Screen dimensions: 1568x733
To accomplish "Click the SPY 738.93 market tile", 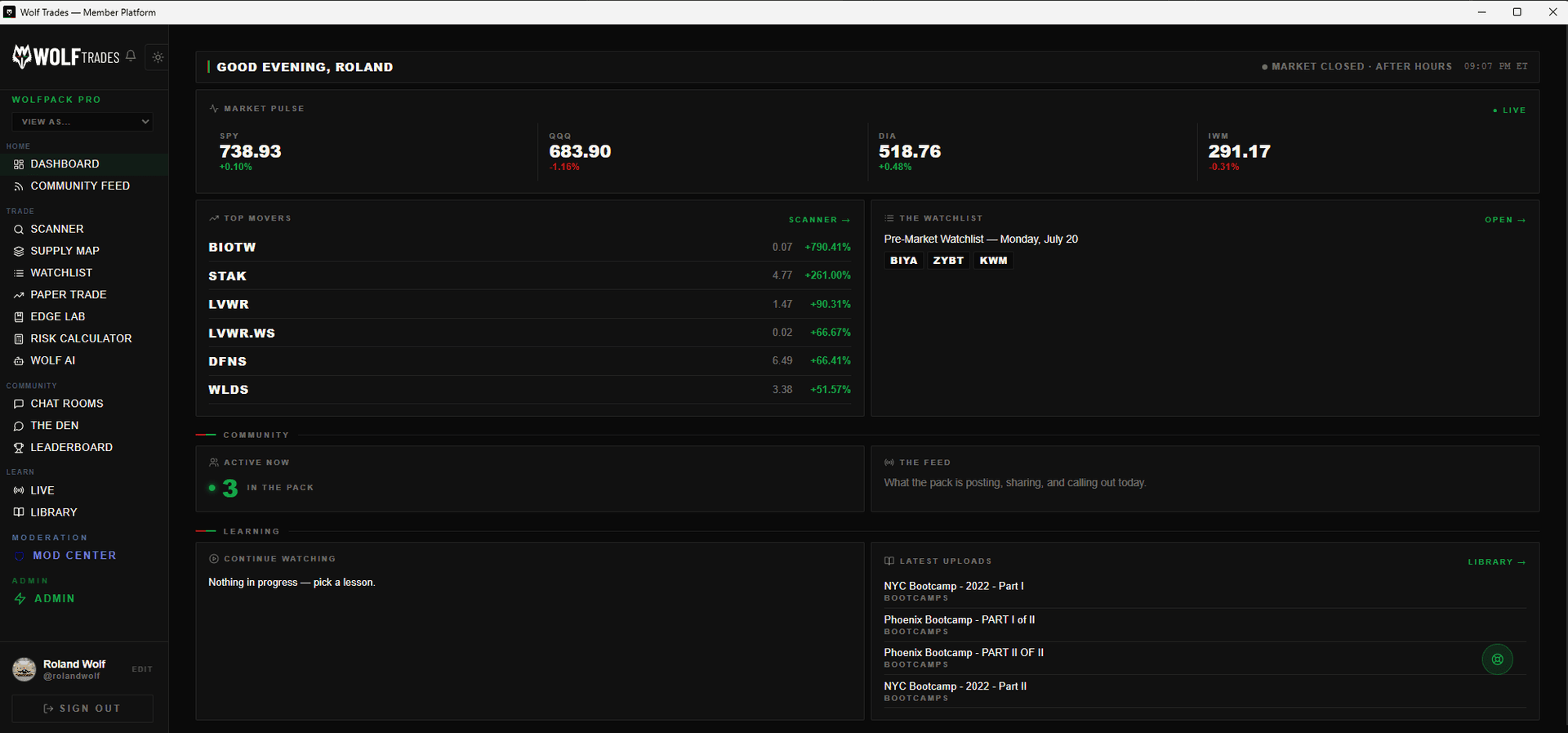I will pyautogui.click(x=373, y=152).
